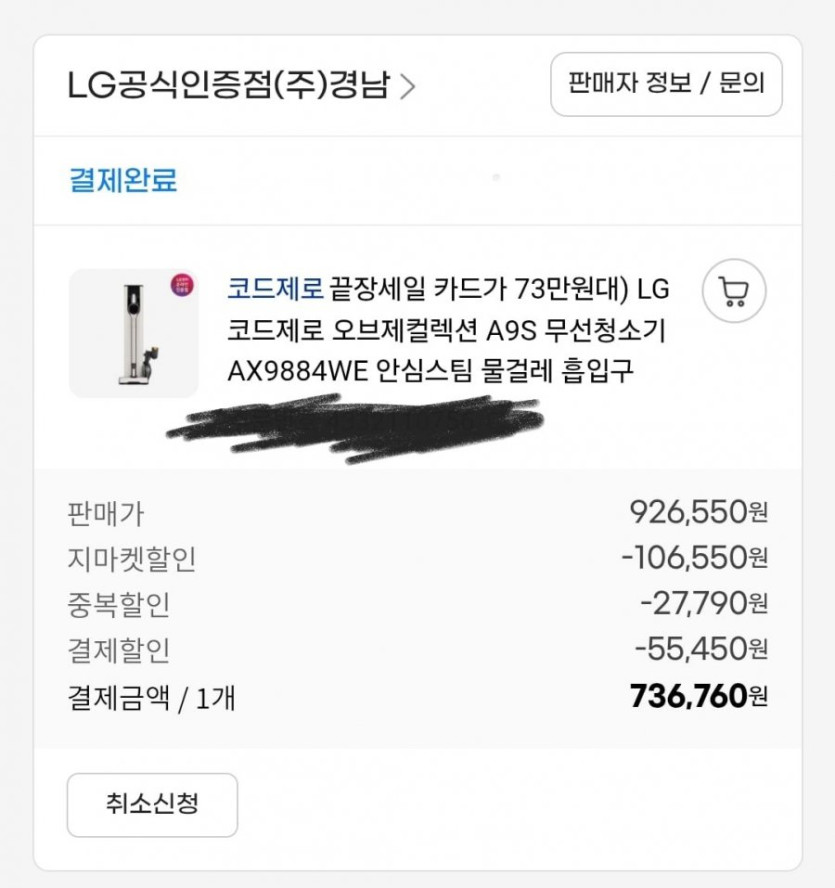Click the -27,790원 discount amount
Screen dimensions: 835x888
(x=704, y=604)
